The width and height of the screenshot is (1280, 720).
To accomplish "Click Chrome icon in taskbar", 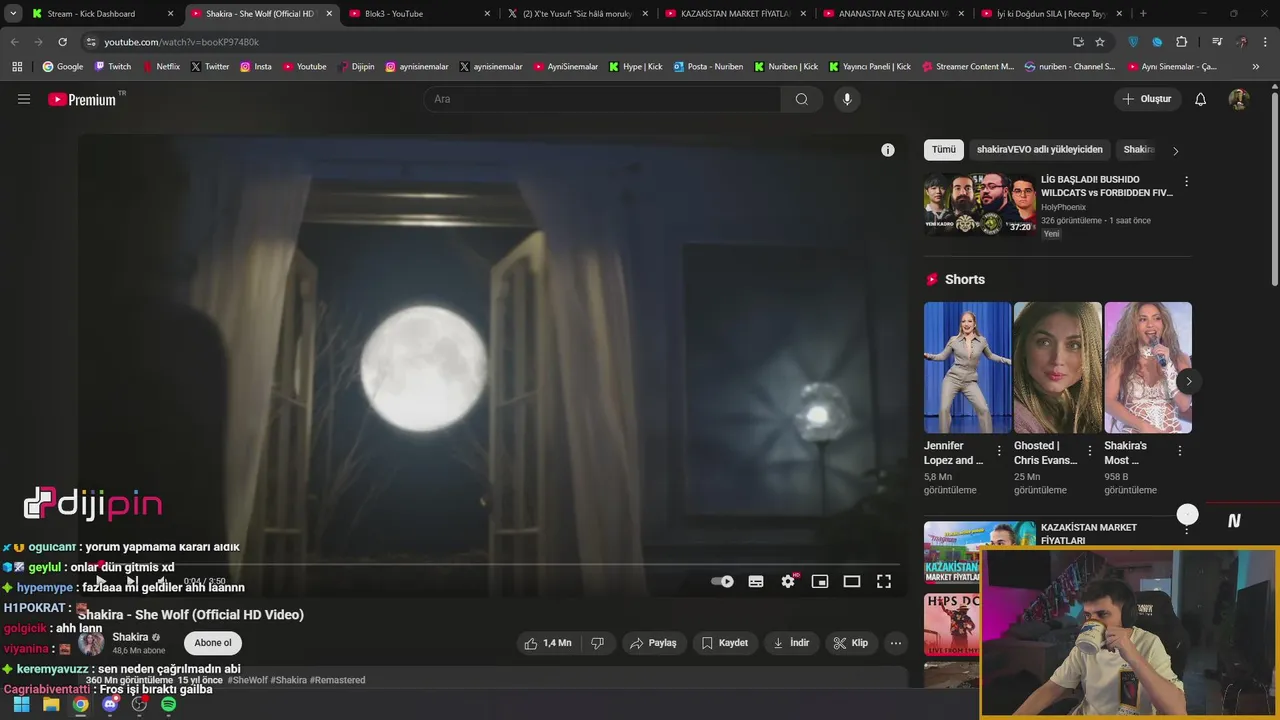I will click(80, 704).
